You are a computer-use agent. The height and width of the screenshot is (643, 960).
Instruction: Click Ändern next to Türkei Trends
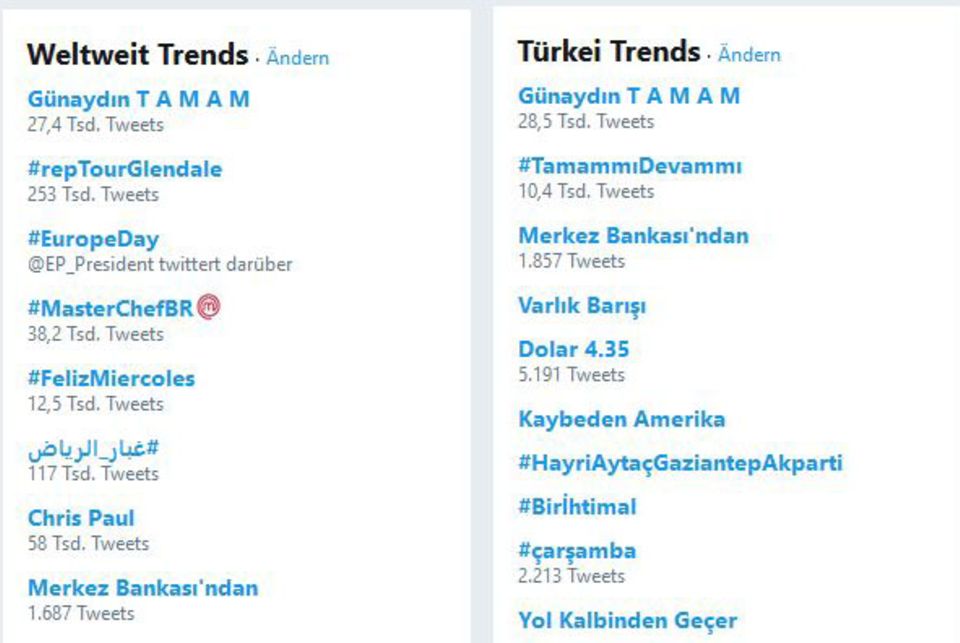[x=749, y=55]
